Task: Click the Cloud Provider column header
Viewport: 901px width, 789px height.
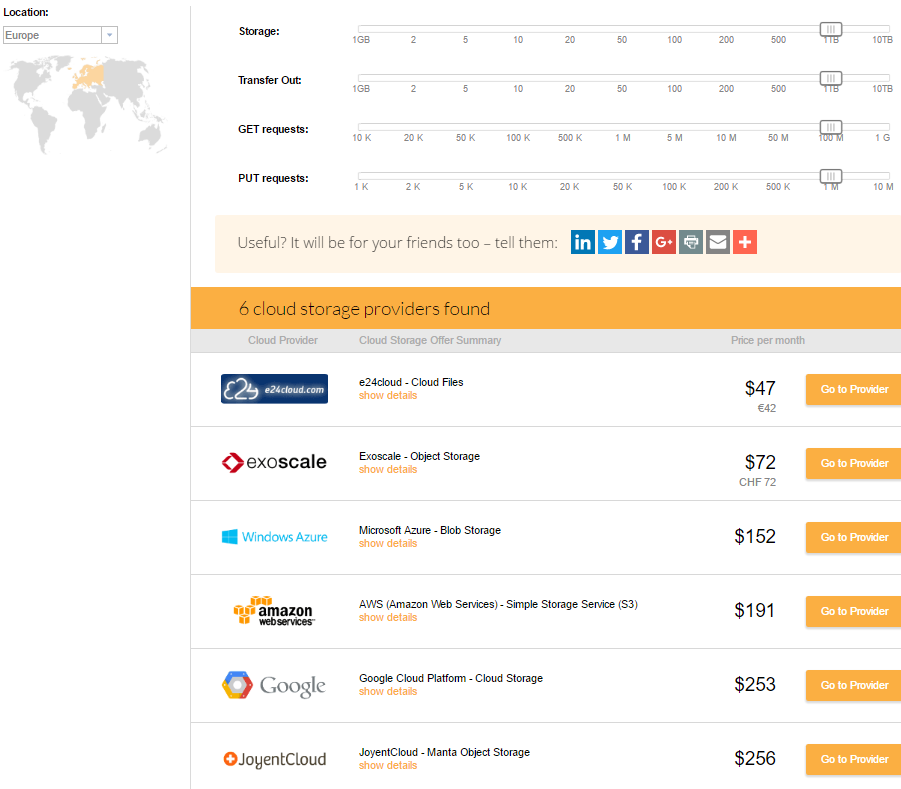Action: (x=283, y=340)
